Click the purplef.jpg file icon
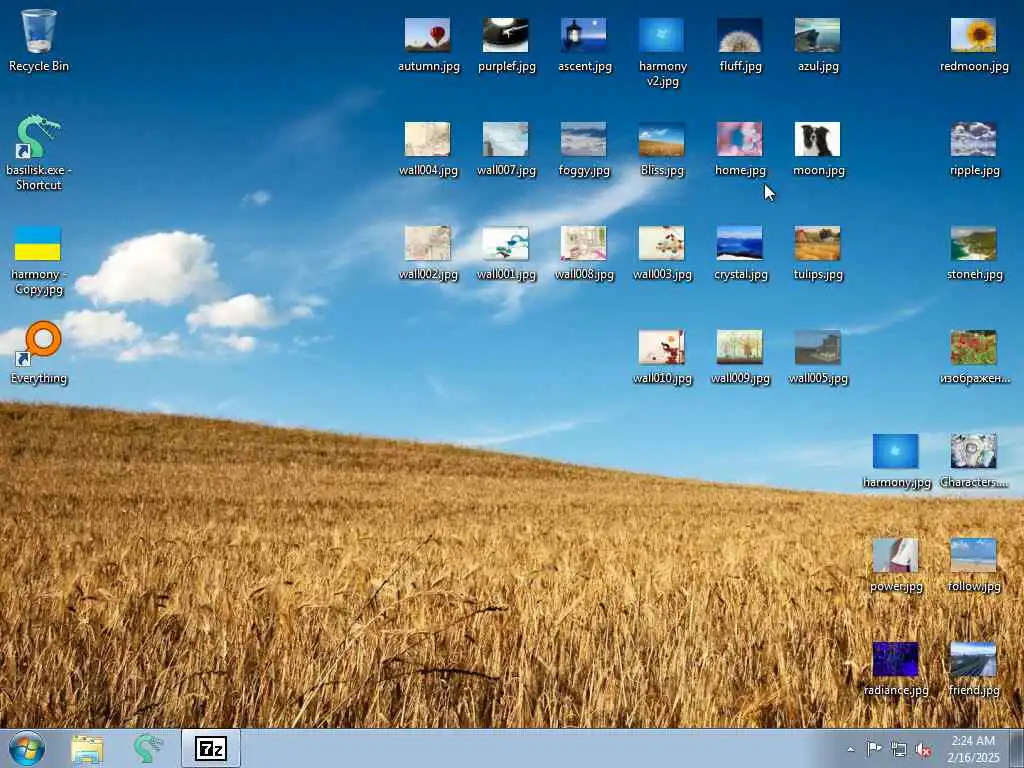This screenshot has width=1024, height=768. pyautogui.click(x=506, y=44)
